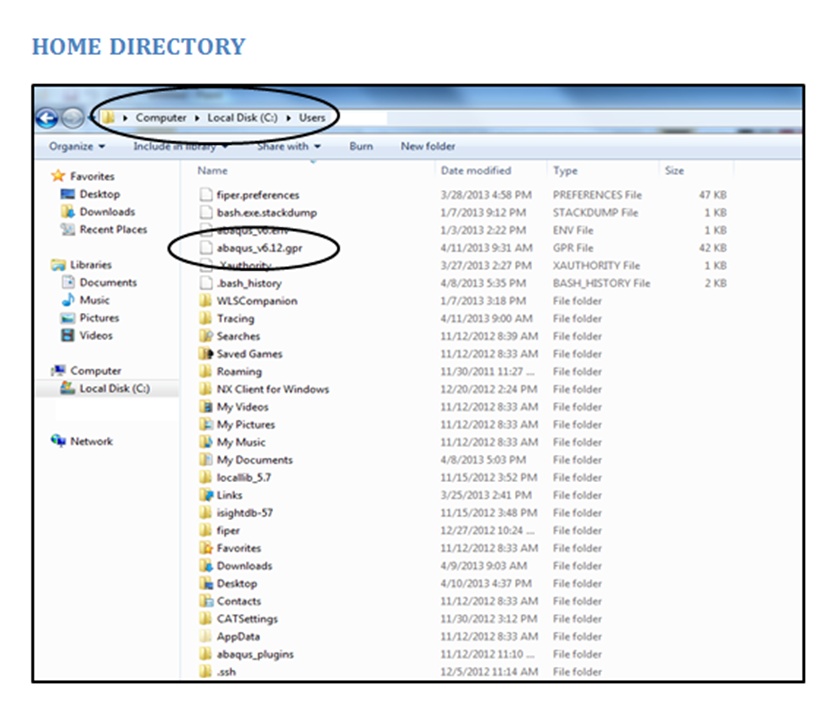
Task: Click Local Disk (C:) breadcrumb
Action: 243,118
